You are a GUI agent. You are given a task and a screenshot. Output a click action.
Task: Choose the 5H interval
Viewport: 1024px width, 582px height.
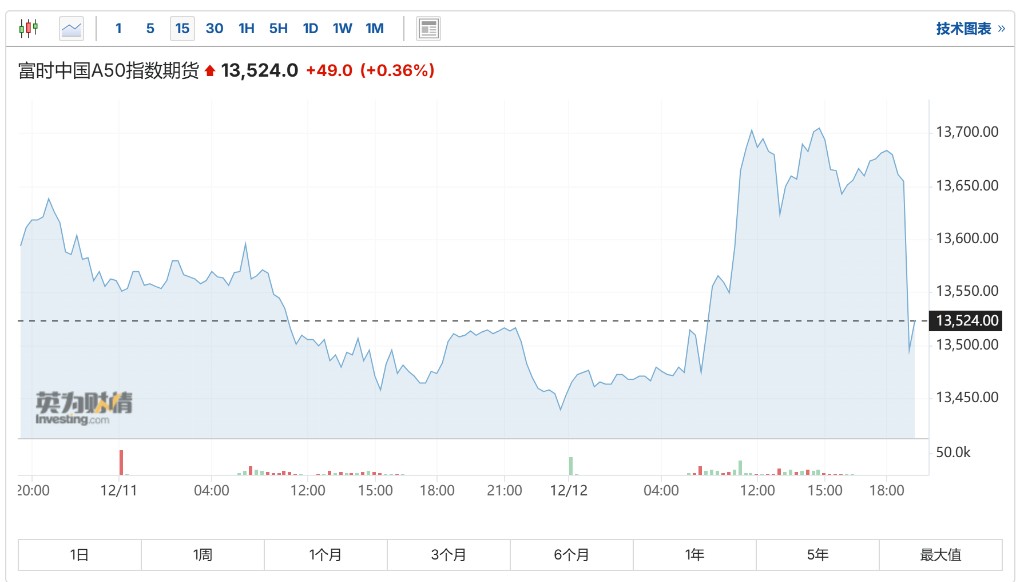pos(278,28)
